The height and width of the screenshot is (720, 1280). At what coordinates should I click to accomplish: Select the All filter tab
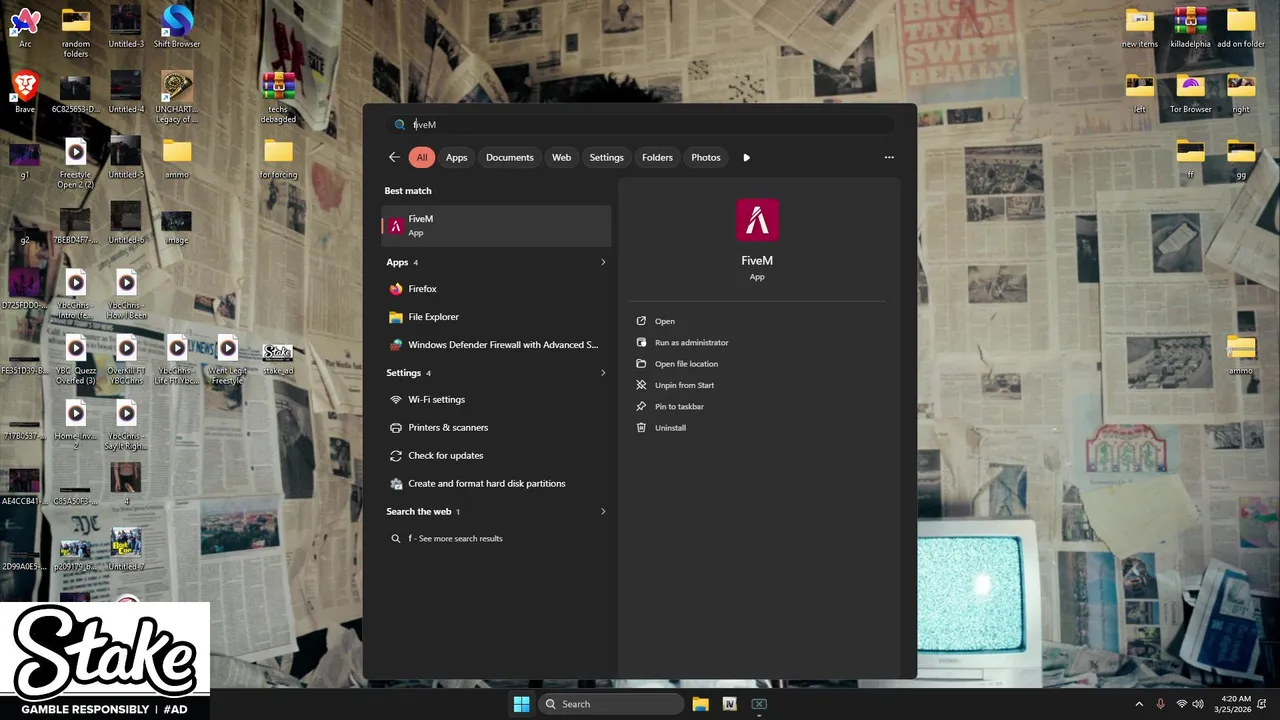(x=422, y=157)
